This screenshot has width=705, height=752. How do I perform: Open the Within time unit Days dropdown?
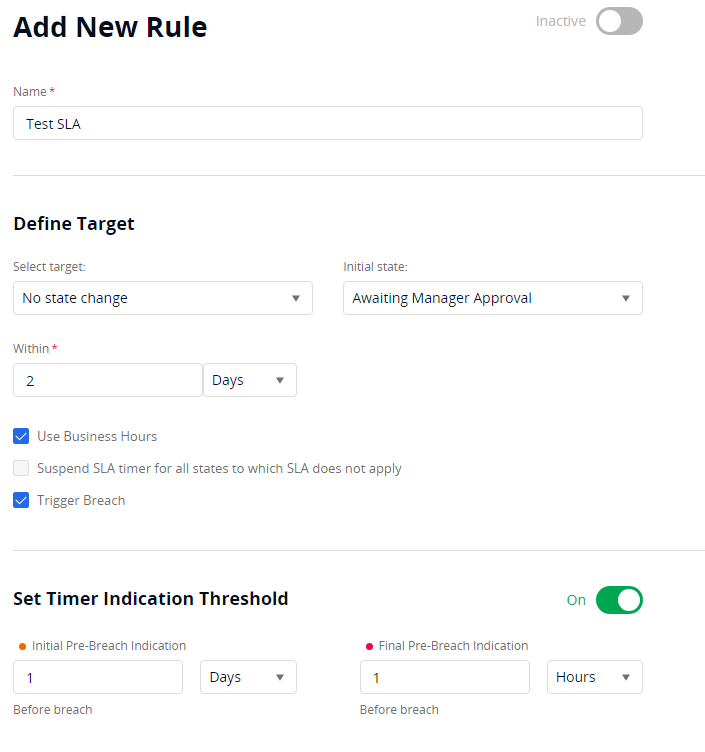pos(250,380)
